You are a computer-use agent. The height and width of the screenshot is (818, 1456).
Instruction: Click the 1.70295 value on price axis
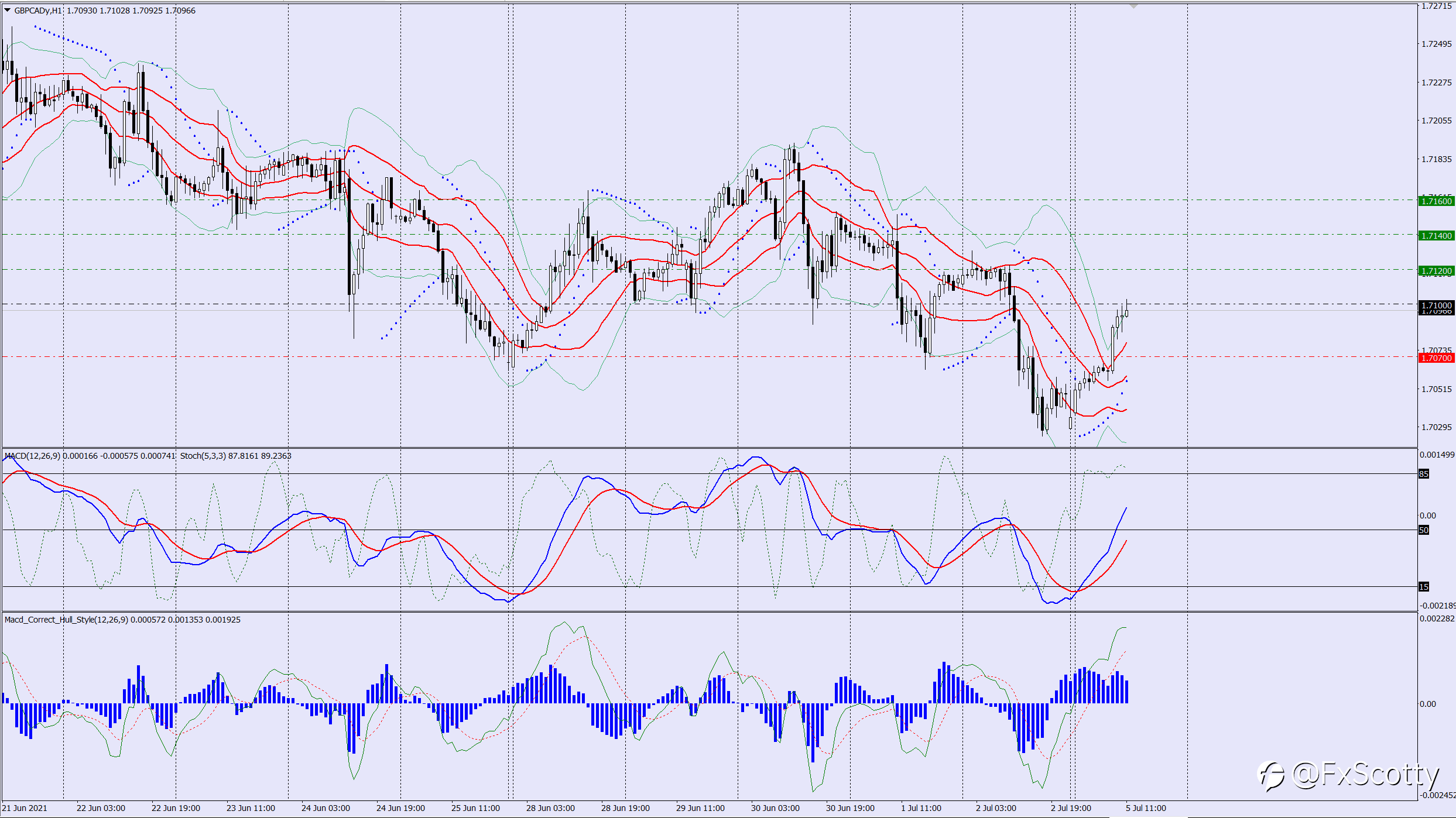click(1437, 427)
